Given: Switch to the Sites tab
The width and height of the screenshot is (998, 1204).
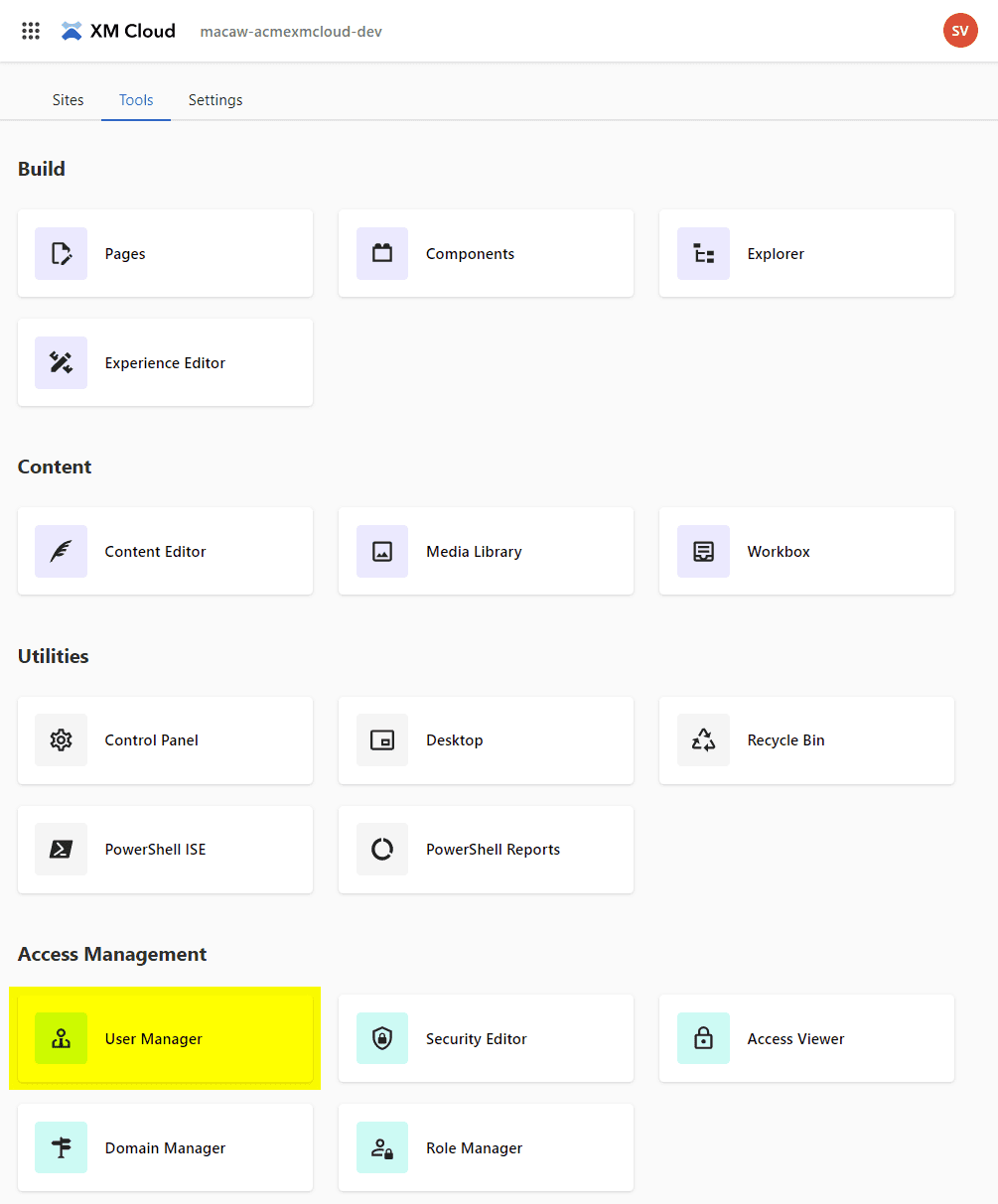Looking at the screenshot, I should point(68,100).
